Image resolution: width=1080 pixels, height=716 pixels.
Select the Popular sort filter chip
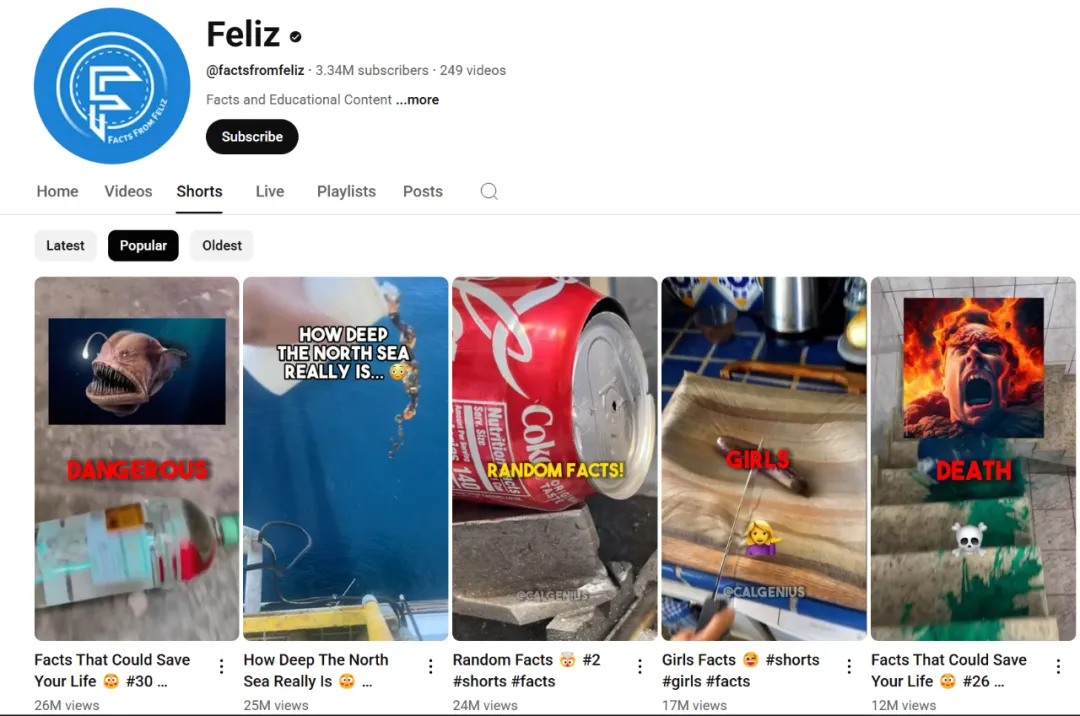click(143, 246)
